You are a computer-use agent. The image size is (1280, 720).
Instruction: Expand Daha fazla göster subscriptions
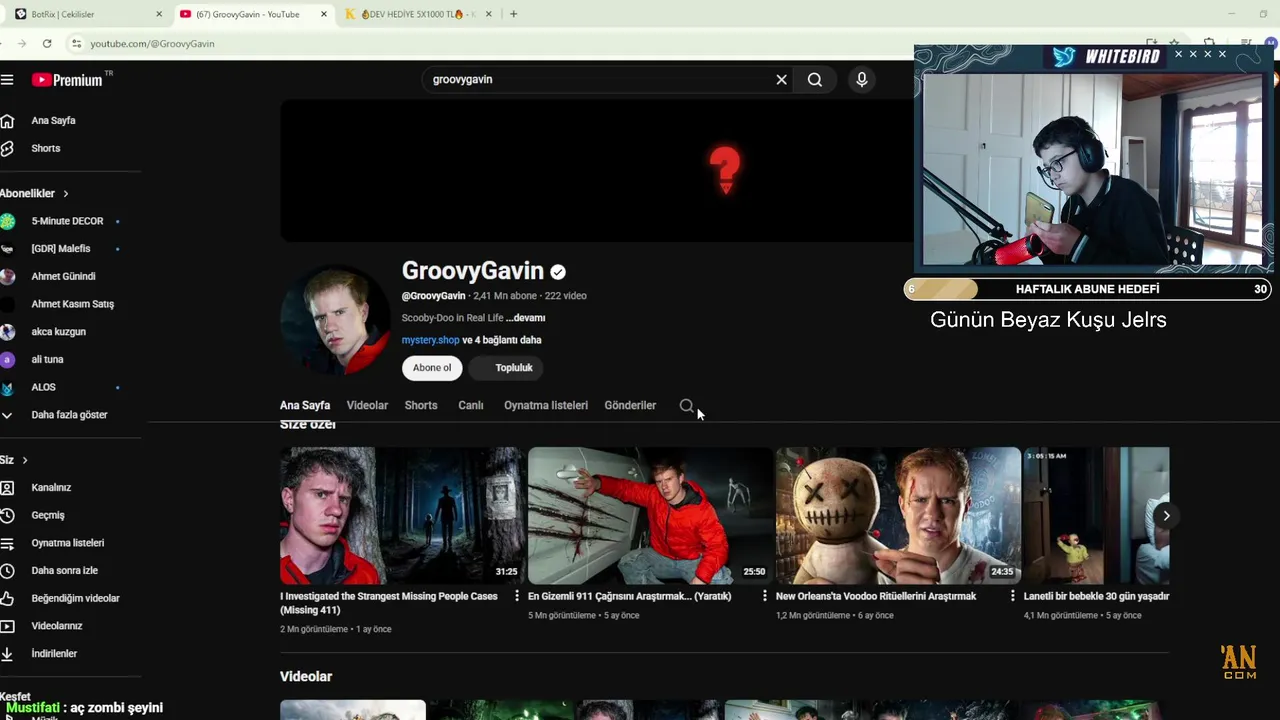[x=68, y=415]
